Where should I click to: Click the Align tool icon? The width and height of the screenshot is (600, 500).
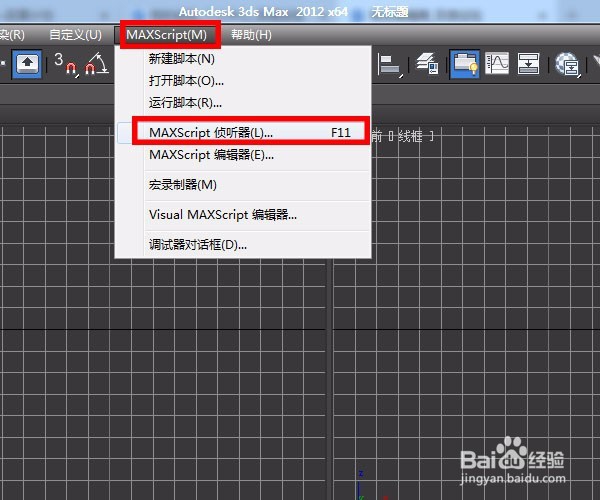(x=390, y=64)
